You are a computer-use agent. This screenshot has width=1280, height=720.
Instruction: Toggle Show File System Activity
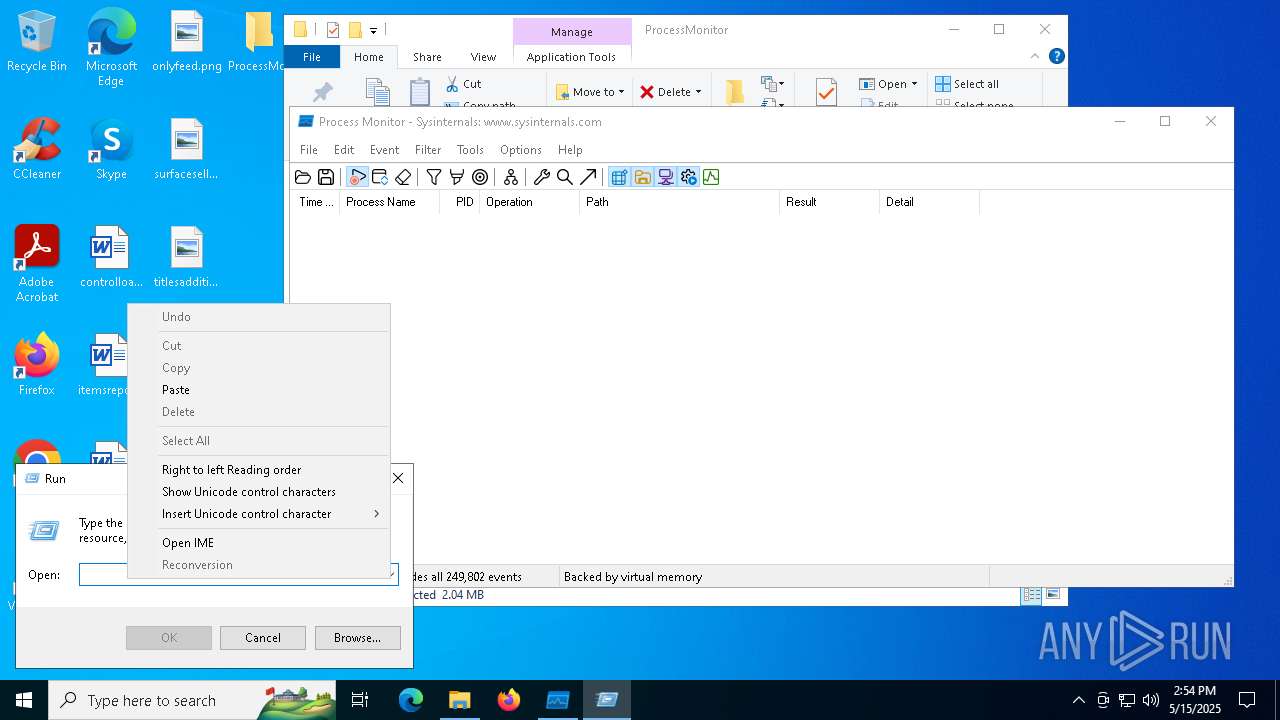click(642, 177)
